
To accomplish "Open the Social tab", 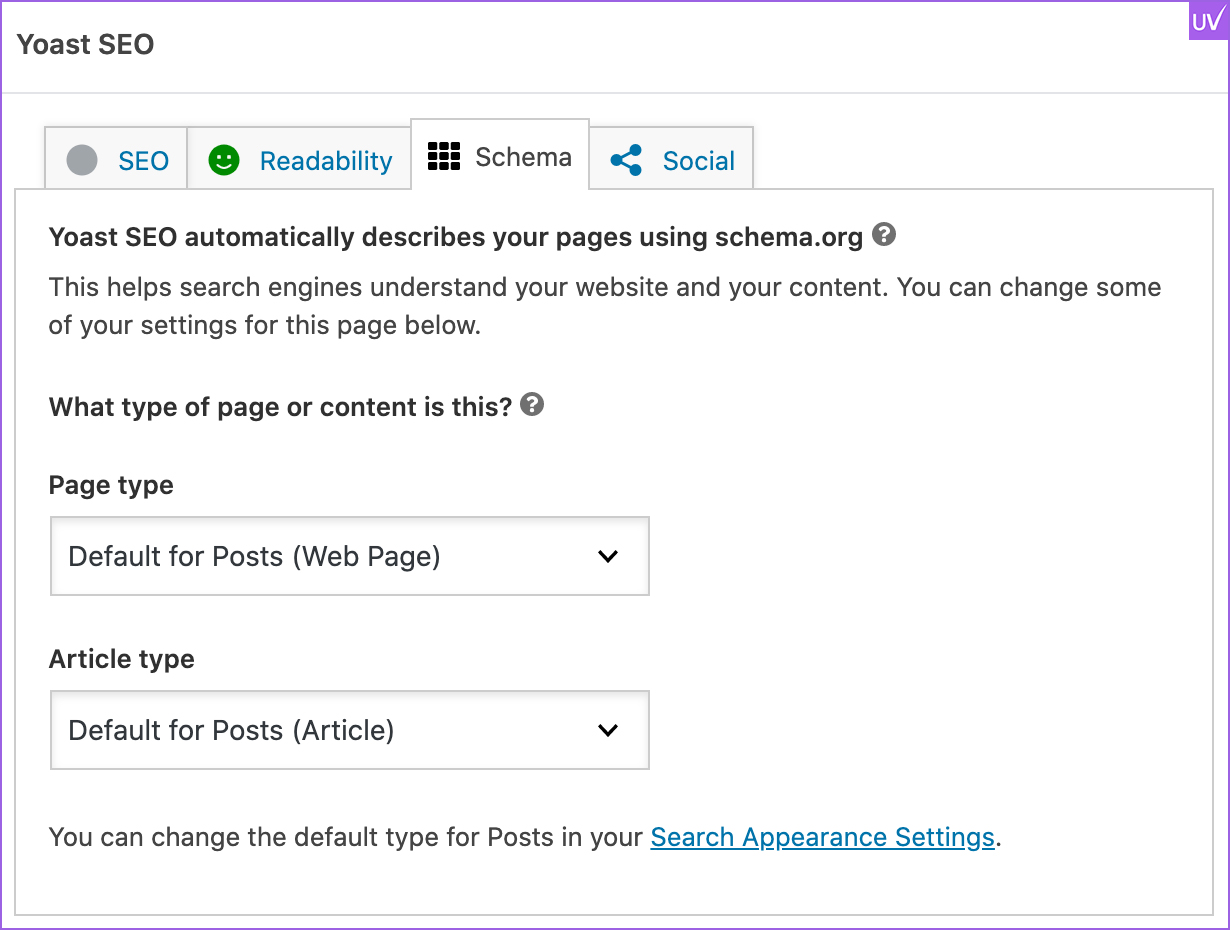I will tap(671, 160).
